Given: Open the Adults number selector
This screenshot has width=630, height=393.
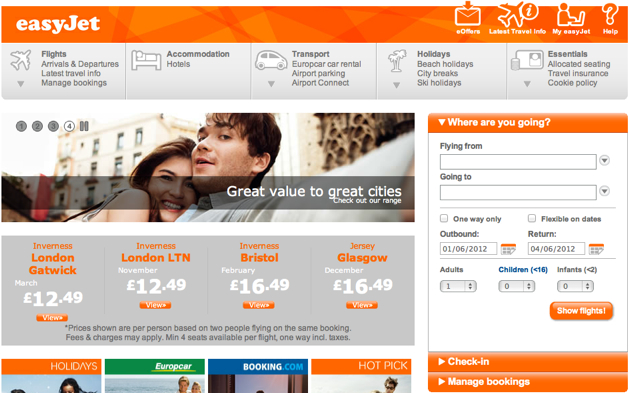Looking at the screenshot, I should click(458, 286).
